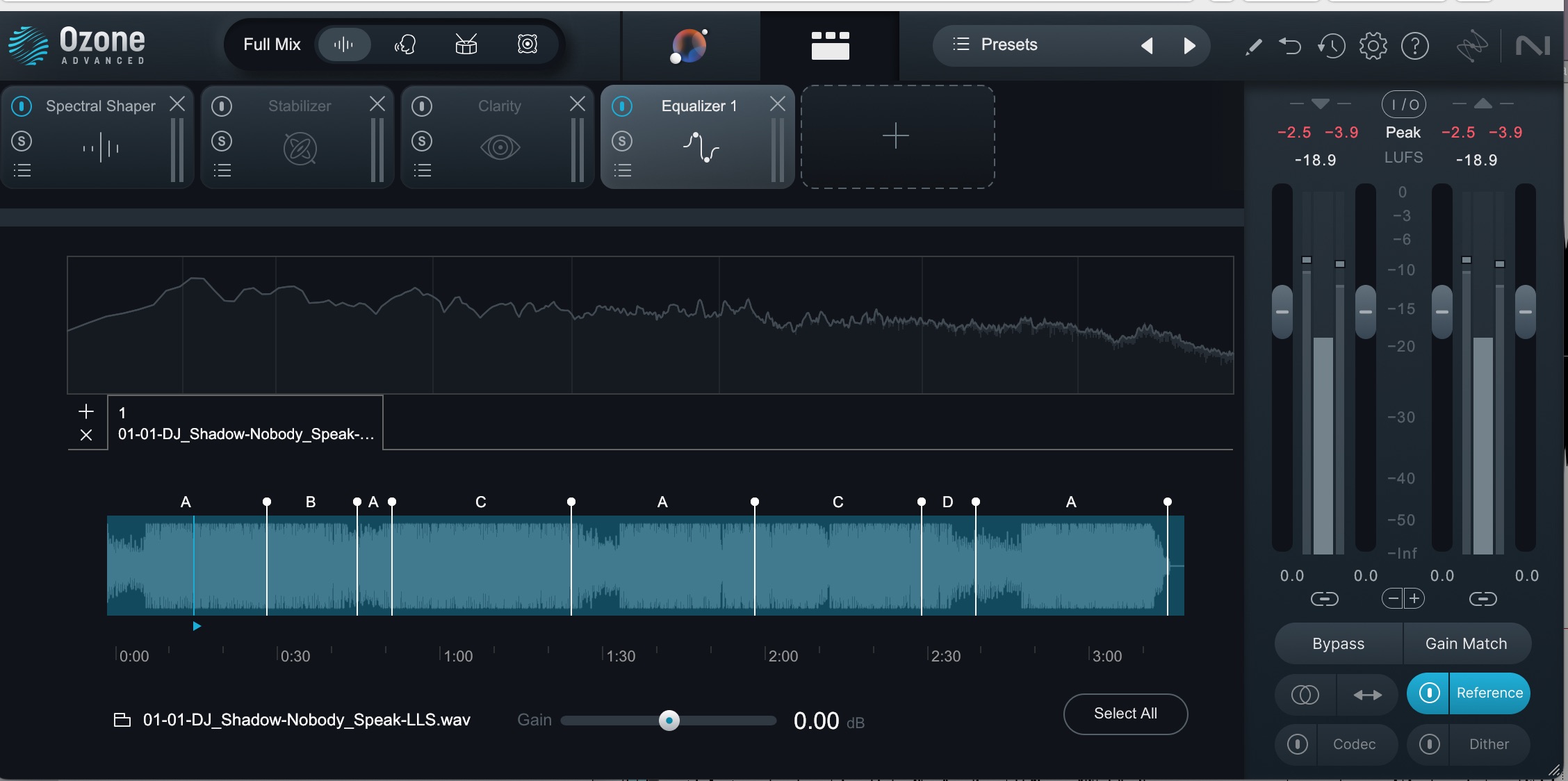Select the Equalizer 1 curve icon
The width and height of the screenshot is (1568, 781).
[701, 147]
